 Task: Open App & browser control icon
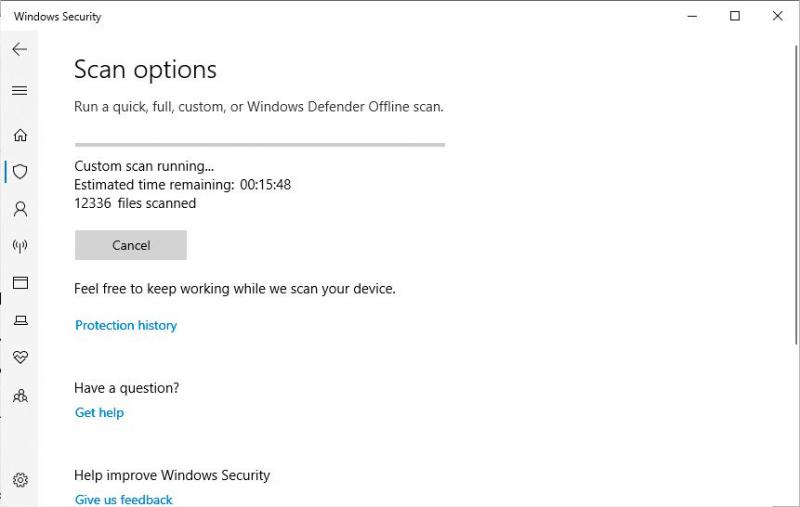[20, 283]
